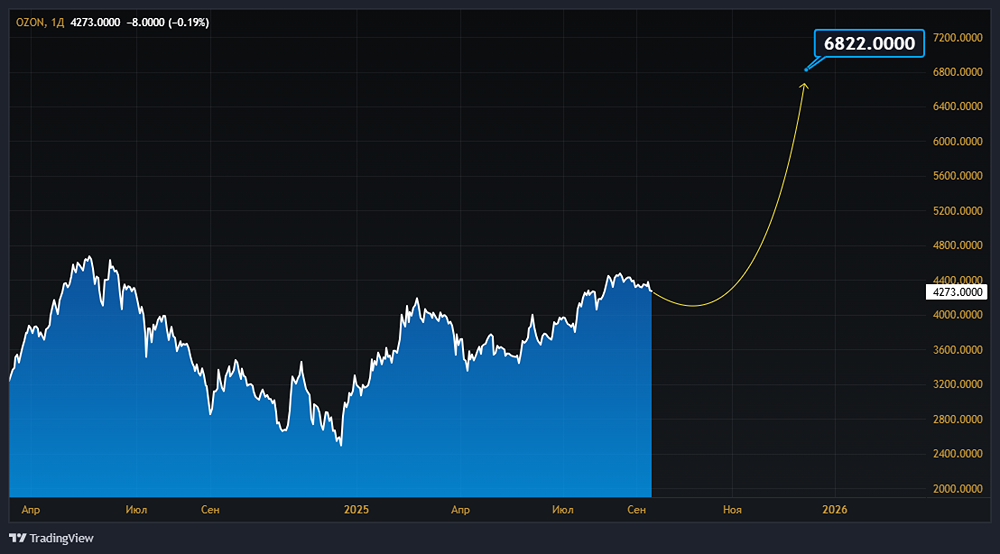The height and width of the screenshot is (554, 1000).
Task: Click the 4273.0000 current price tag on axis
Action: [x=957, y=292]
